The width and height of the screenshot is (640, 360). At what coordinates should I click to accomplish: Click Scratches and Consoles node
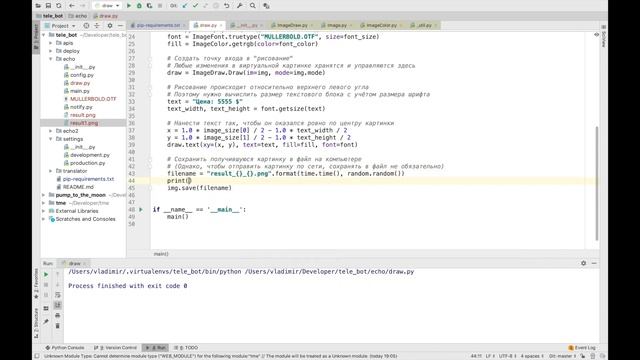(x=82, y=219)
